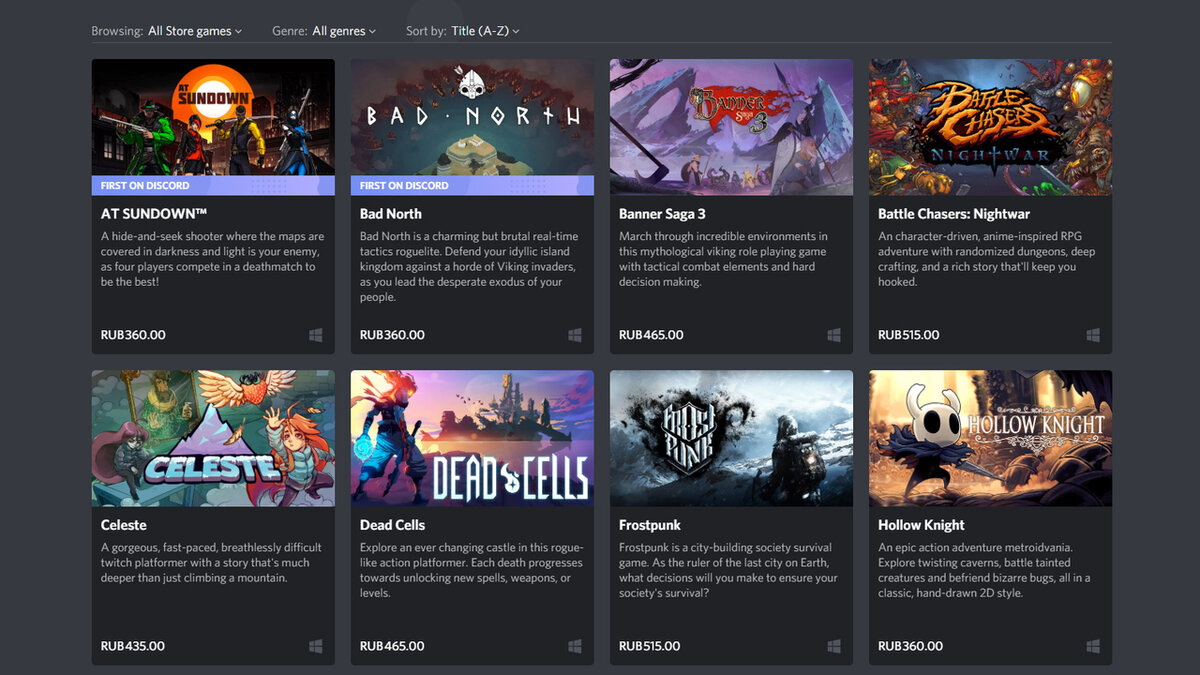Viewport: 1200px width, 675px height.
Task: Click Hollow Knight price RUB360.00
Action: (910, 646)
